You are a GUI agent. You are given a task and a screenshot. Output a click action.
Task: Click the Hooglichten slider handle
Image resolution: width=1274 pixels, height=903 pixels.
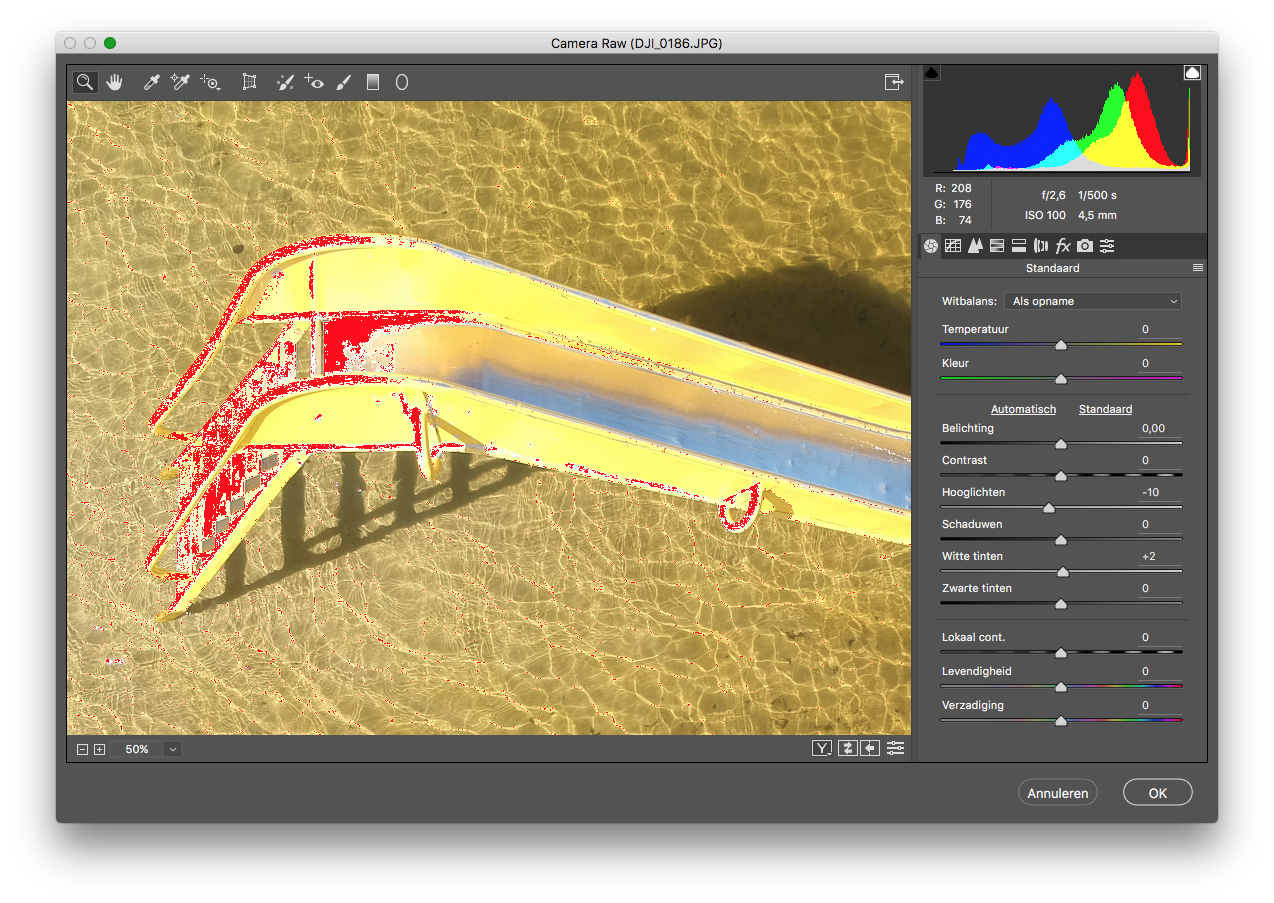(x=1049, y=508)
